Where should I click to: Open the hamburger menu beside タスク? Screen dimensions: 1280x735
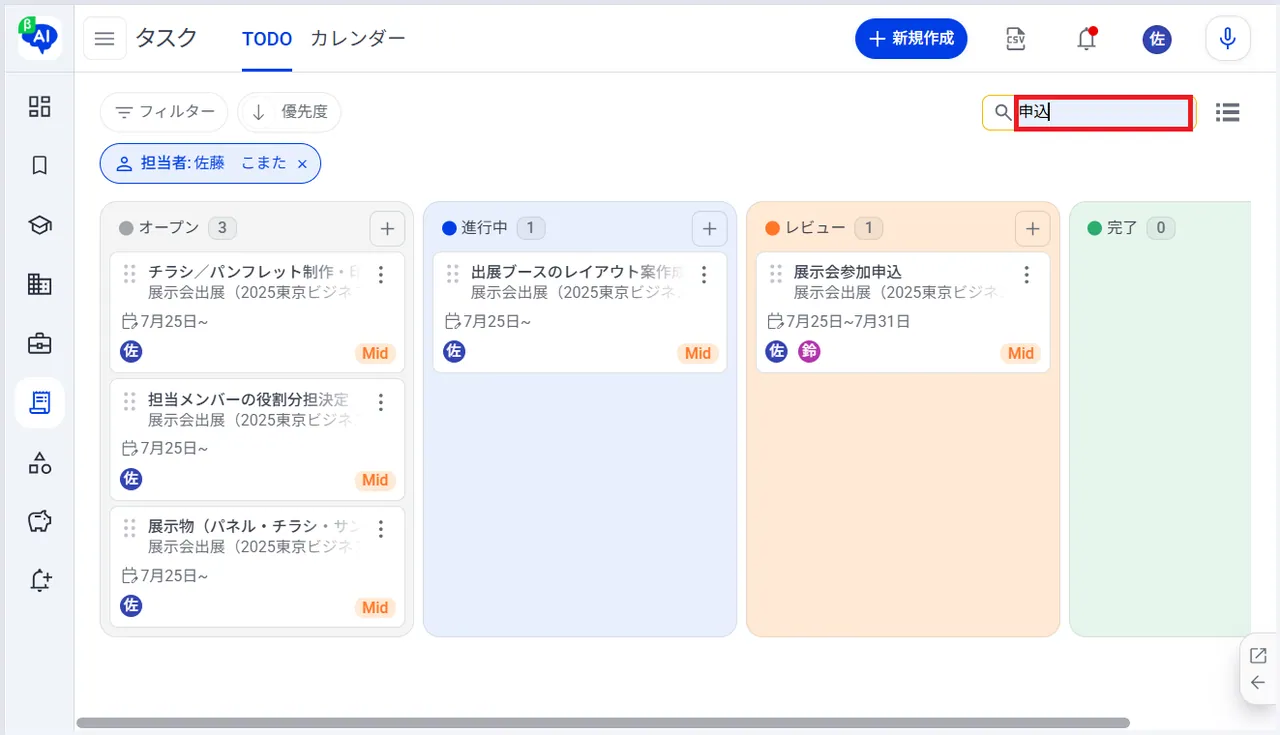[x=104, y=39]
